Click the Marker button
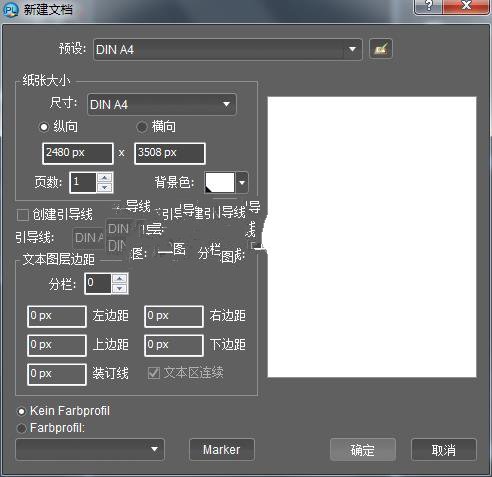 pos(222,450)
